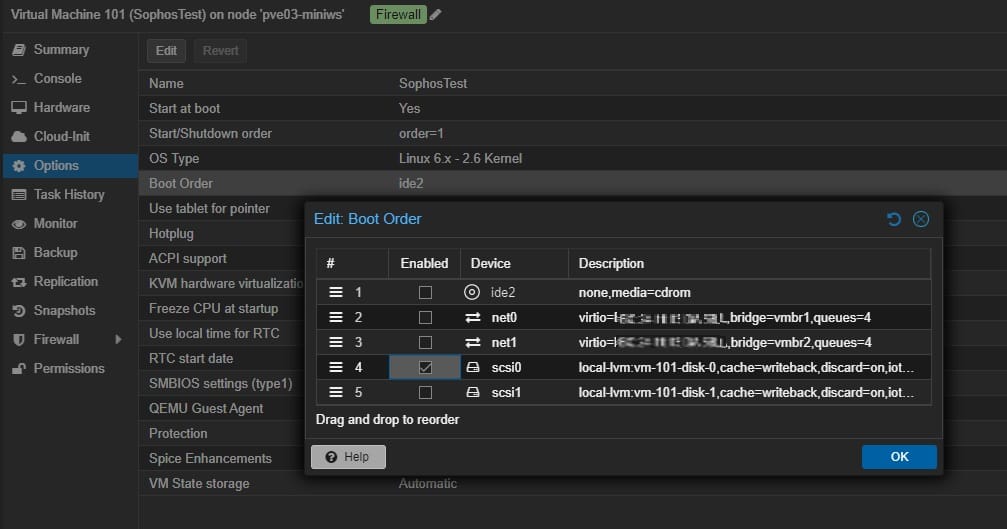Image resolution: width=1007 pixels, height=529 pixels.
Task: Click the Firewall tag label
Action: click(x=398, y=14)
